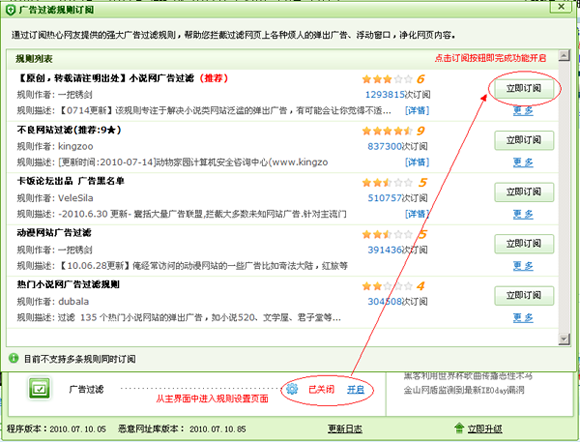Click the author name kingzoo

pos(75,146)
